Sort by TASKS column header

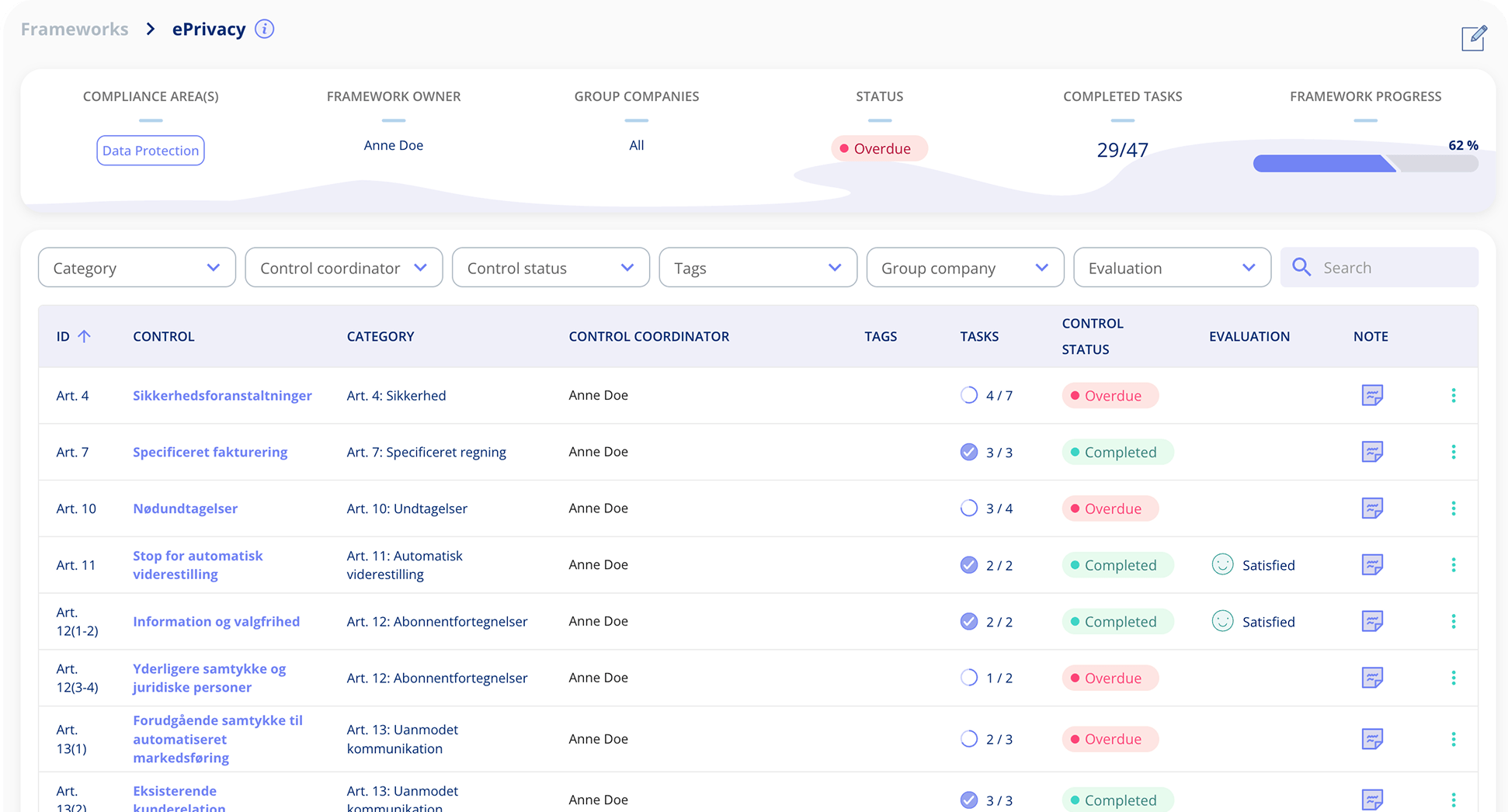pyautogui.click(x=979, y=336)
